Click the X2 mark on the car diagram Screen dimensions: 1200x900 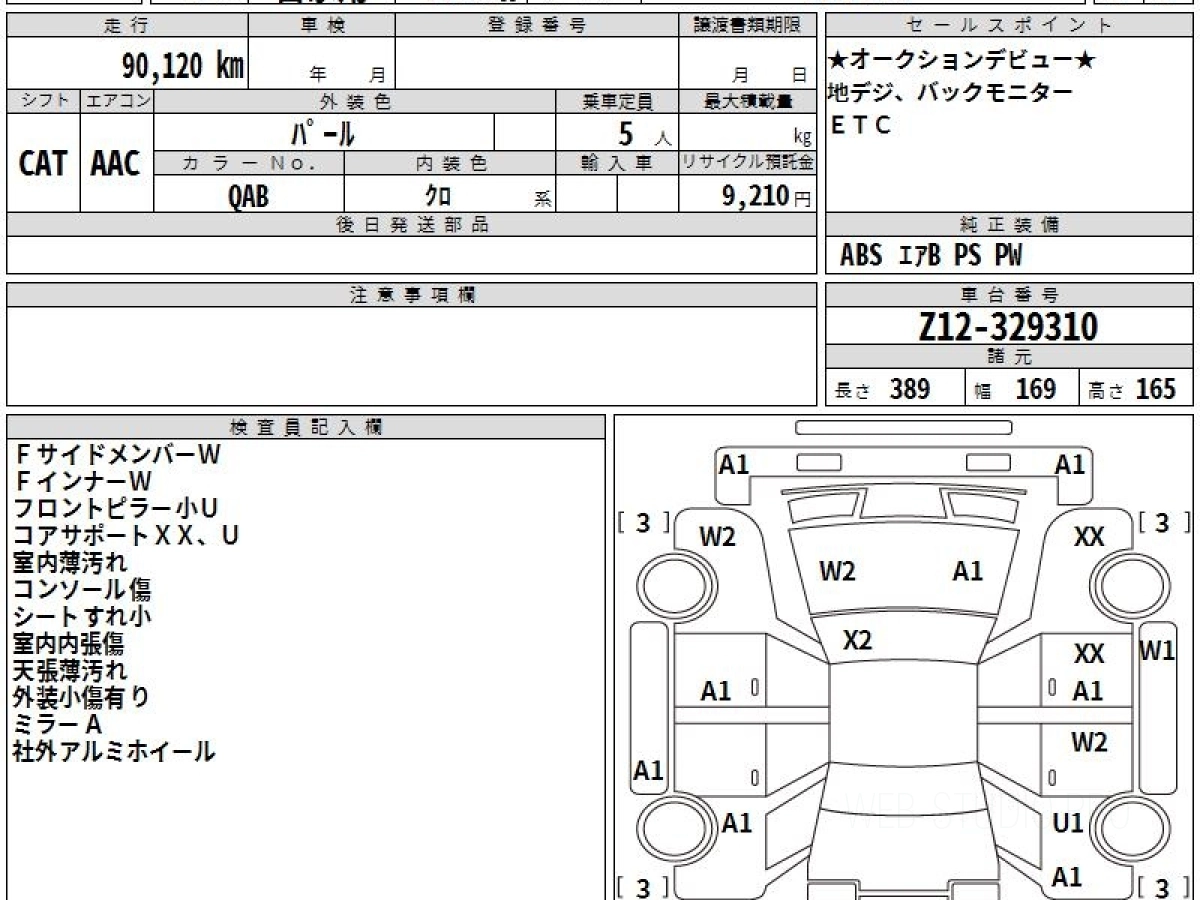tap(857, 641)
